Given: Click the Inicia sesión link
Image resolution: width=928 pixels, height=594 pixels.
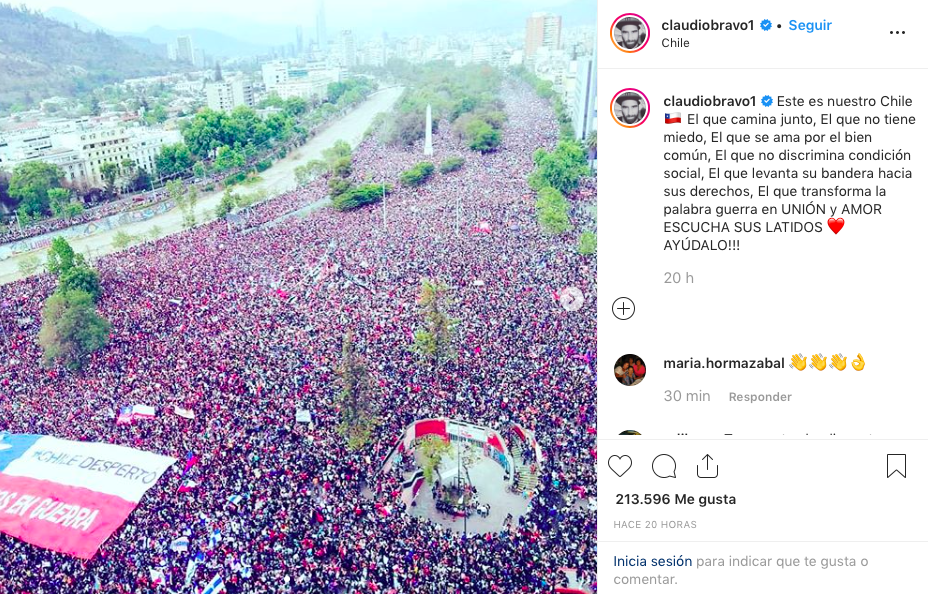Looking at the screenshot, I should (652, 561).
